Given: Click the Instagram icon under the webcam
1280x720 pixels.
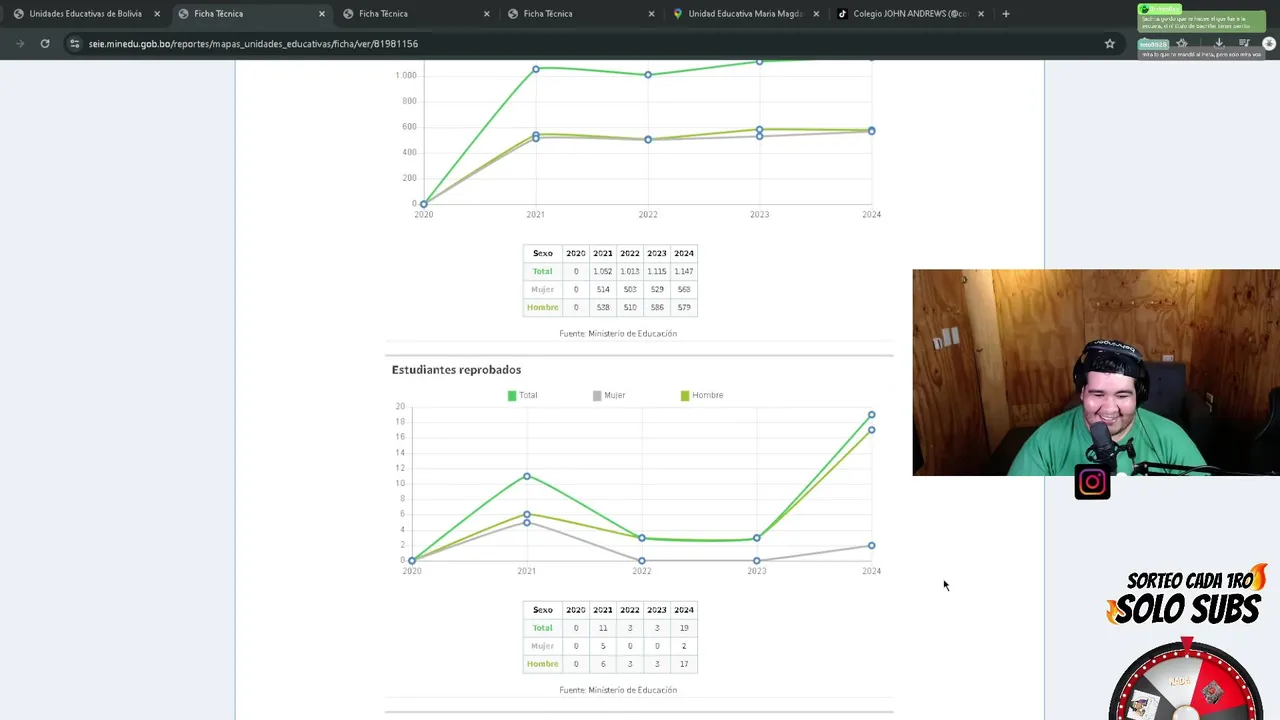Looking at the screenshot, I should (x=1092, y=482).
